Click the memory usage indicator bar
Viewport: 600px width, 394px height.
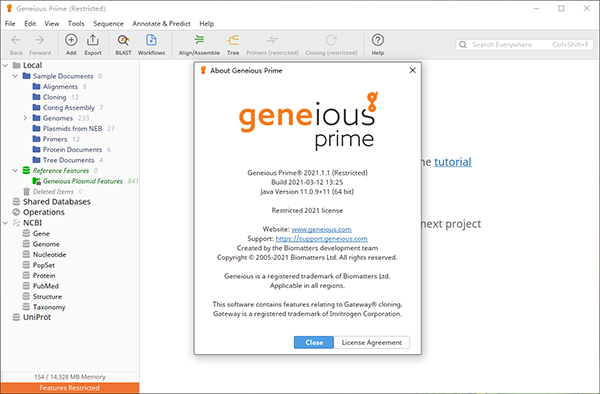70,377
